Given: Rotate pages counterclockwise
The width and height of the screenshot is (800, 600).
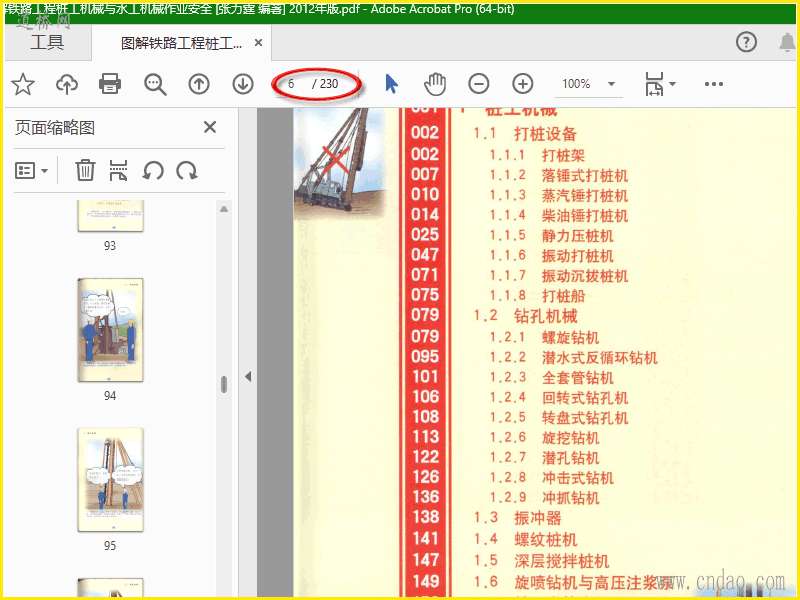Looking at the screenshot, I should pos(153,170).
